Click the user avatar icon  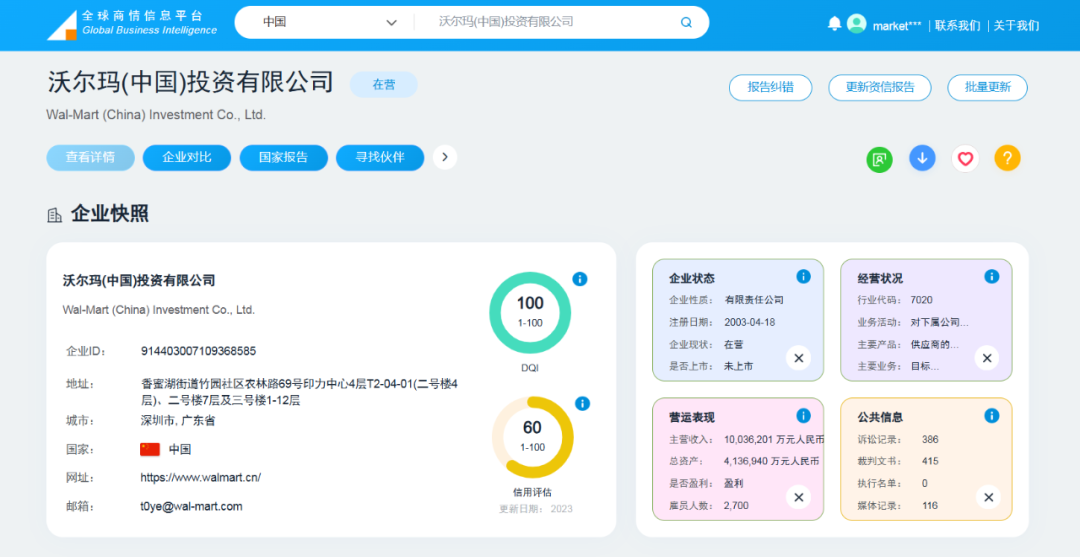pos(856,24)
